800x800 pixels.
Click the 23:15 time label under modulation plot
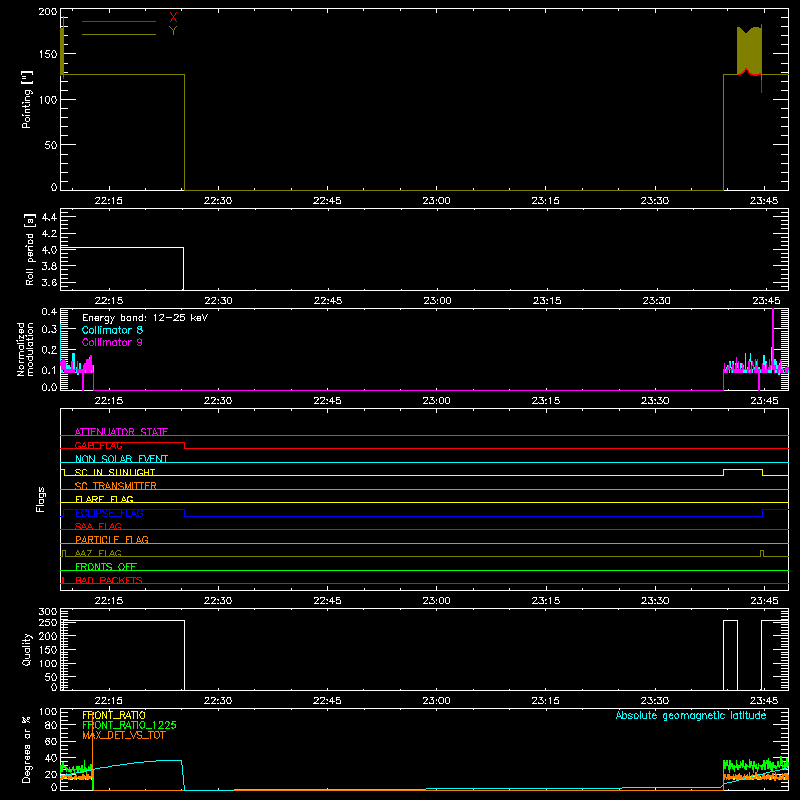(x=546, y=401)
